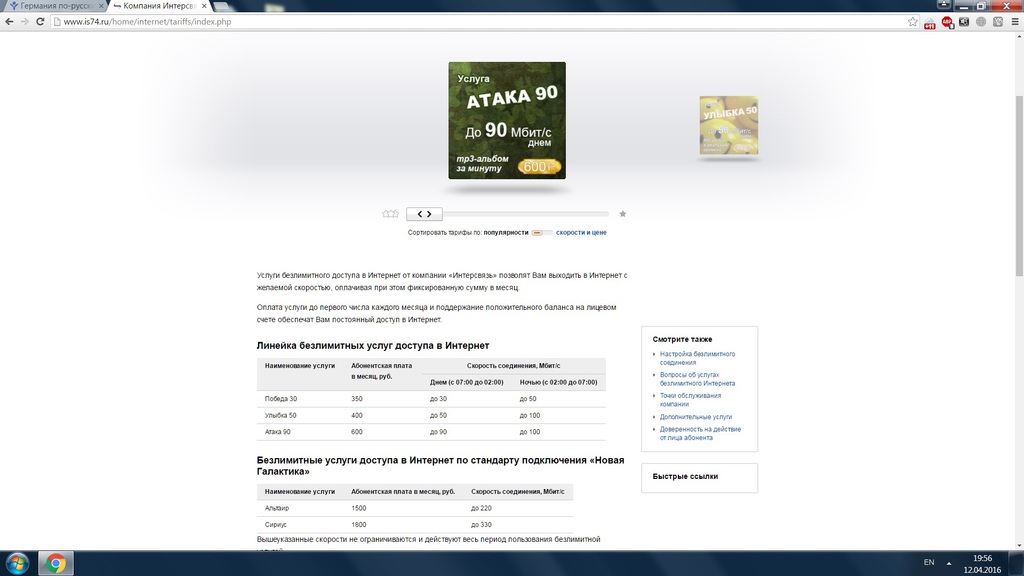Bookmark this page with the star icon
This screenshot has width=1024, height=576.
point(912,22)
